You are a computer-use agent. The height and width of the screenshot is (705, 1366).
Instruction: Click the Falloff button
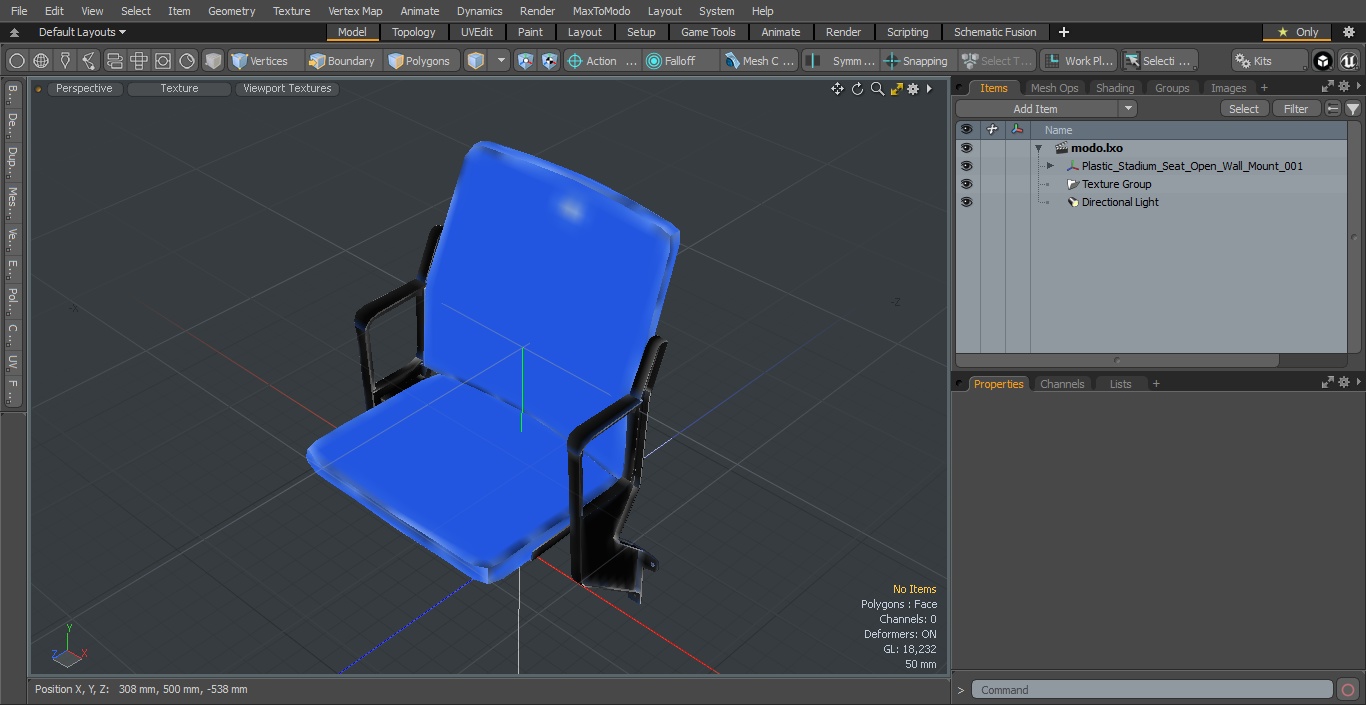click(681, 61)
